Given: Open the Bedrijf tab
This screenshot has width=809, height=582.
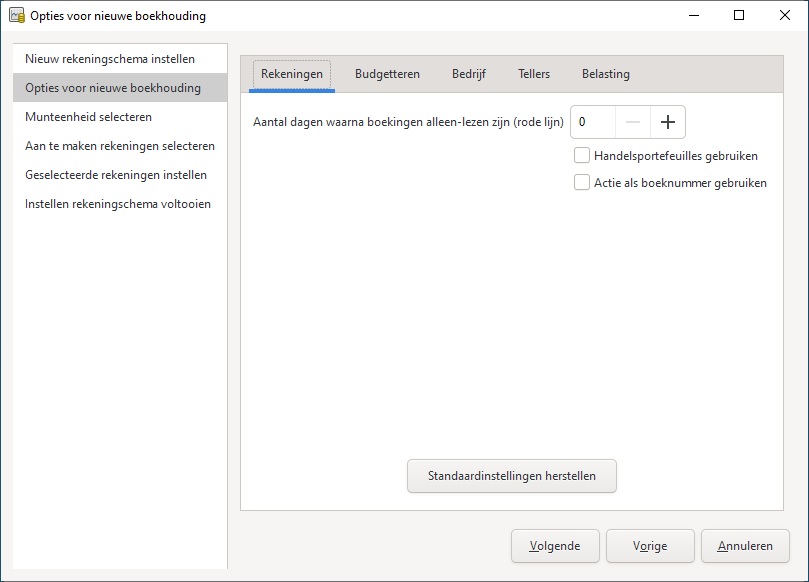Looking at the screenshot, I should [468, 74].
